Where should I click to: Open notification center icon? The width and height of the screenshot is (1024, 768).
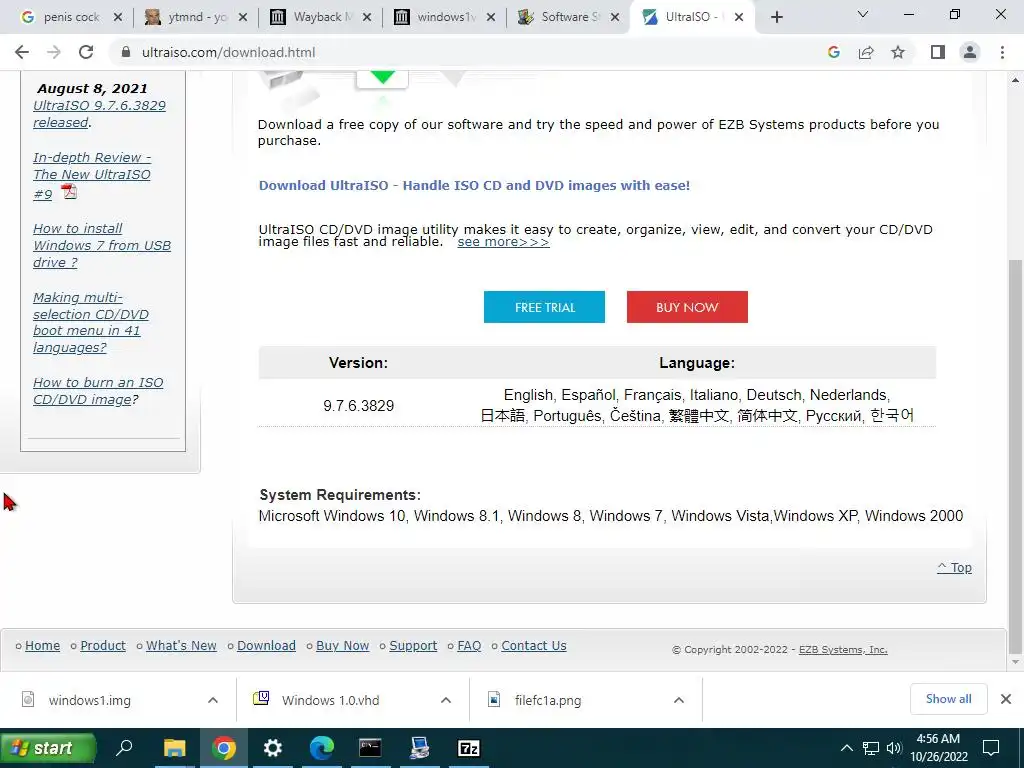coord(991,748)
